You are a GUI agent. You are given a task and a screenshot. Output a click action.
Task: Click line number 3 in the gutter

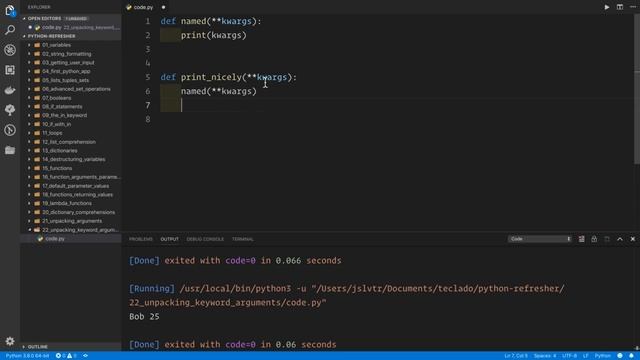click(x=147, y=49)
